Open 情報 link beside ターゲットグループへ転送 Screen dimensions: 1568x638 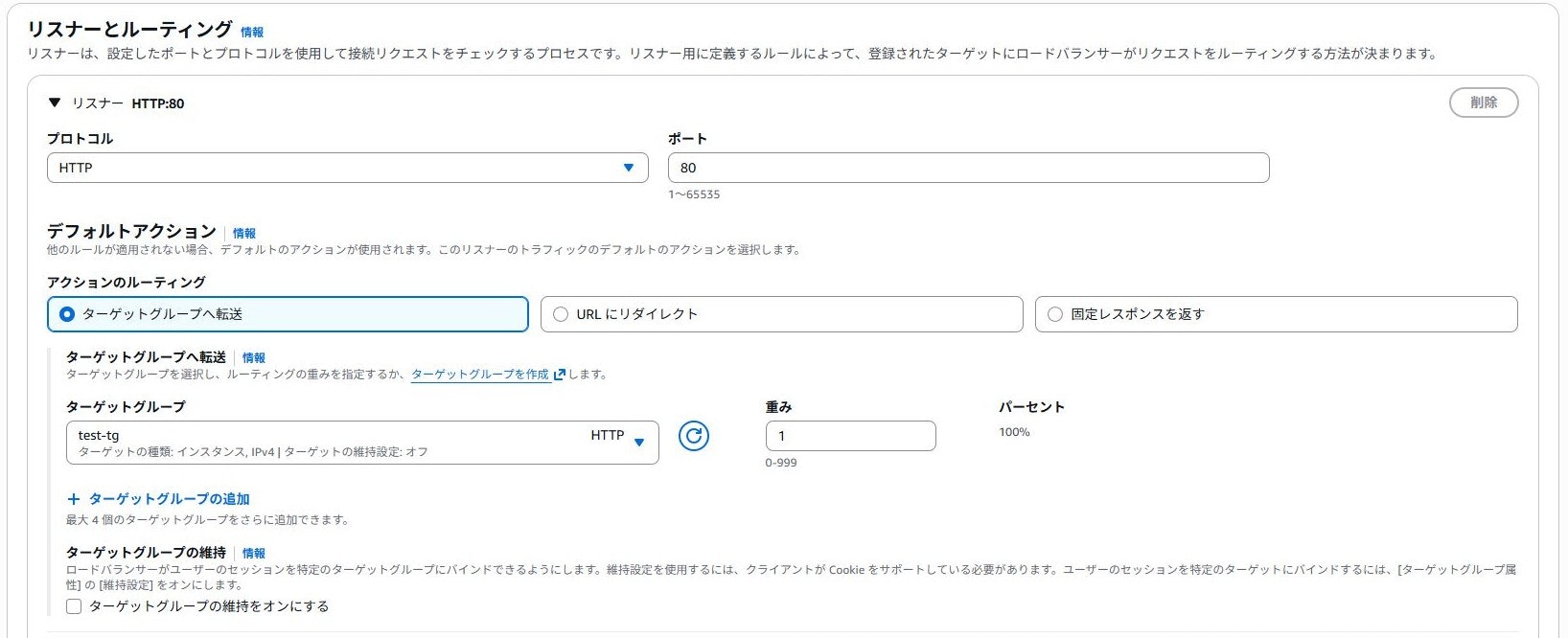[x=254, y=358]
